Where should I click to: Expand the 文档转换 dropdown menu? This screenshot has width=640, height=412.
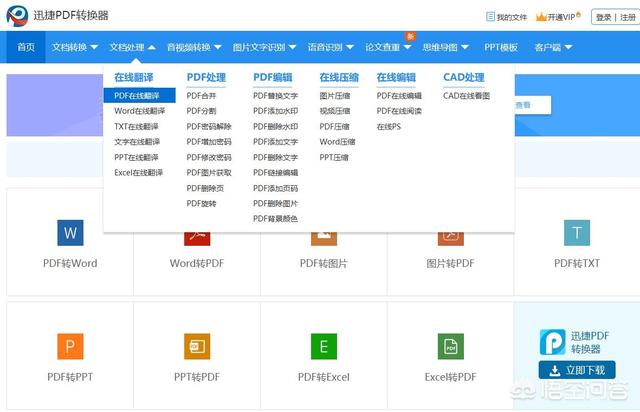[x=75, y=47]
